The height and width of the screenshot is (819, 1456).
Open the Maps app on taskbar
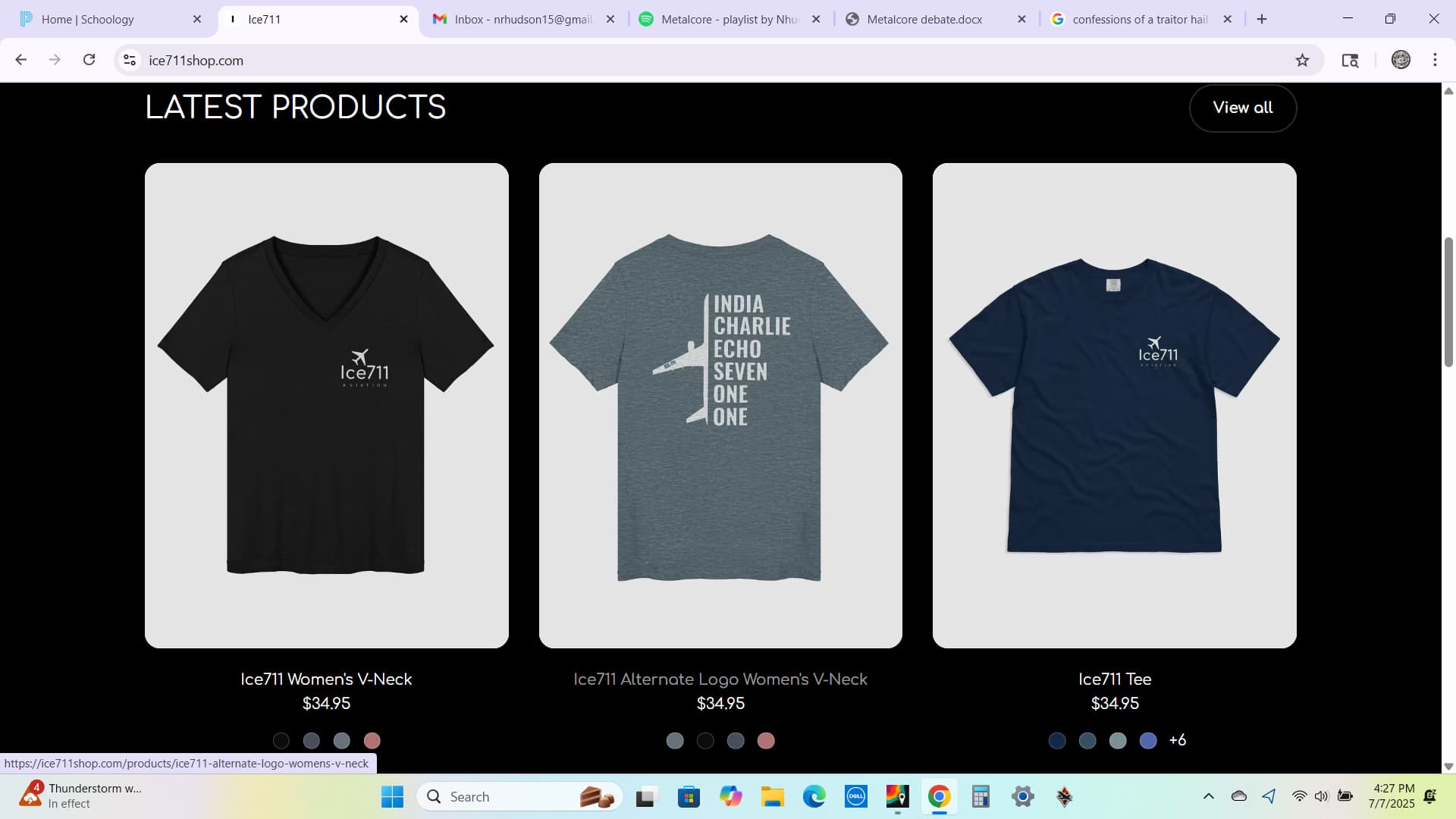[x=897, y=796]
